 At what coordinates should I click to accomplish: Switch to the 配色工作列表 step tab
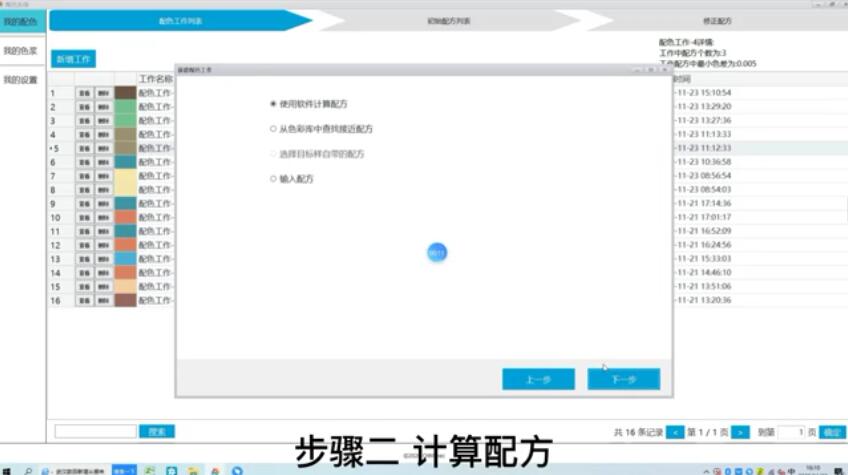tap(181, 21)
